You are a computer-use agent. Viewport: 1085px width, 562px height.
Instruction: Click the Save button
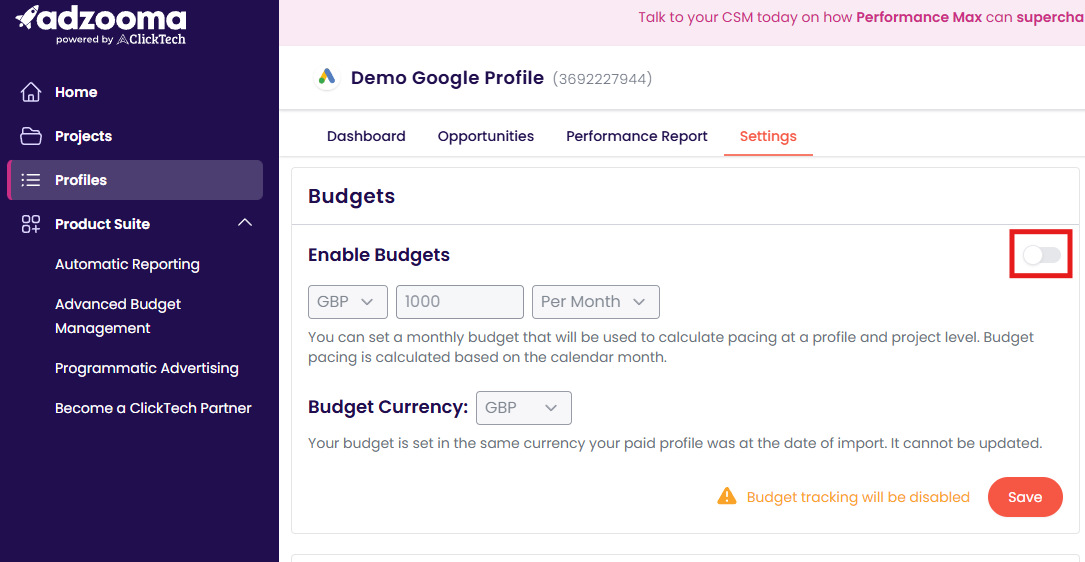(1025, 497)
